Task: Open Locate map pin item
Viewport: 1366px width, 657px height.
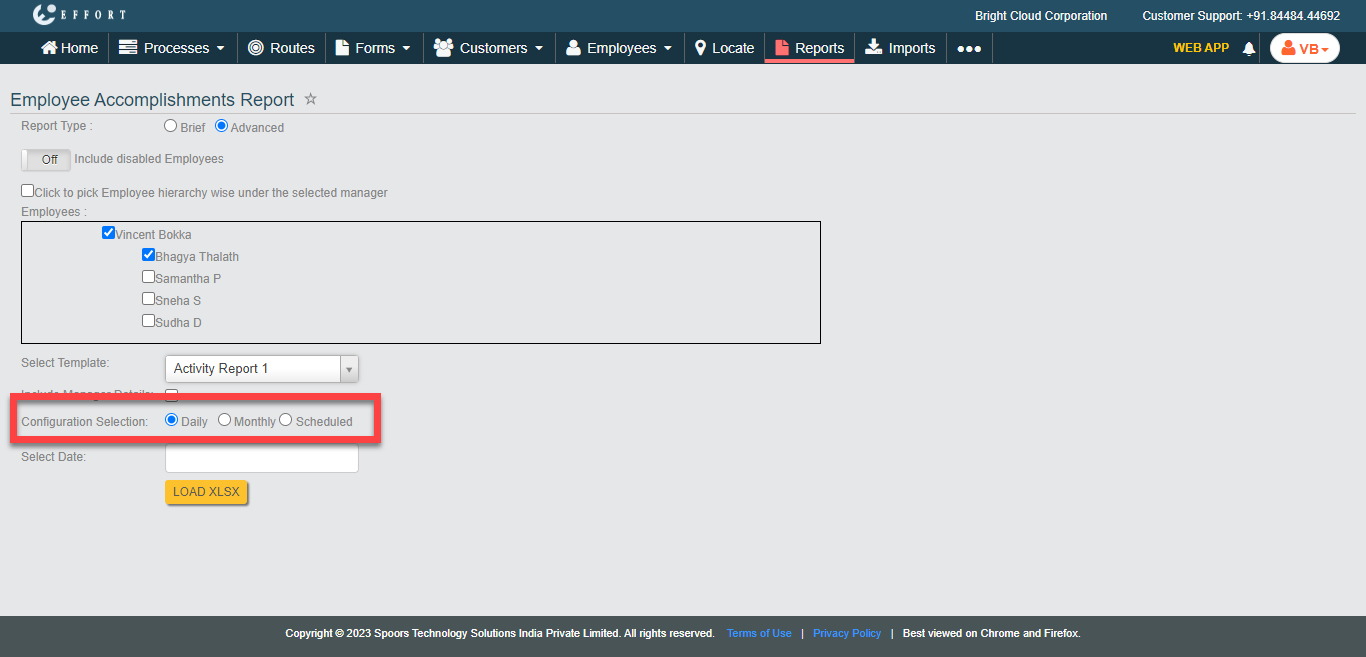Action: point(701,48)
